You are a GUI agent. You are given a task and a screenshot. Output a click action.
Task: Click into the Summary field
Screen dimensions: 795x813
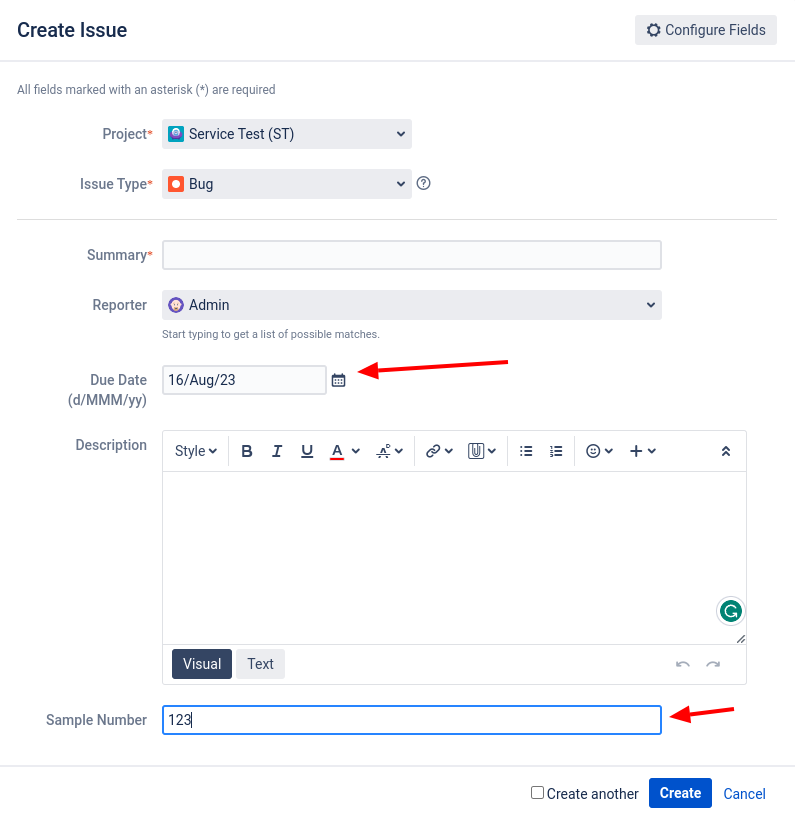click(412, 255)
